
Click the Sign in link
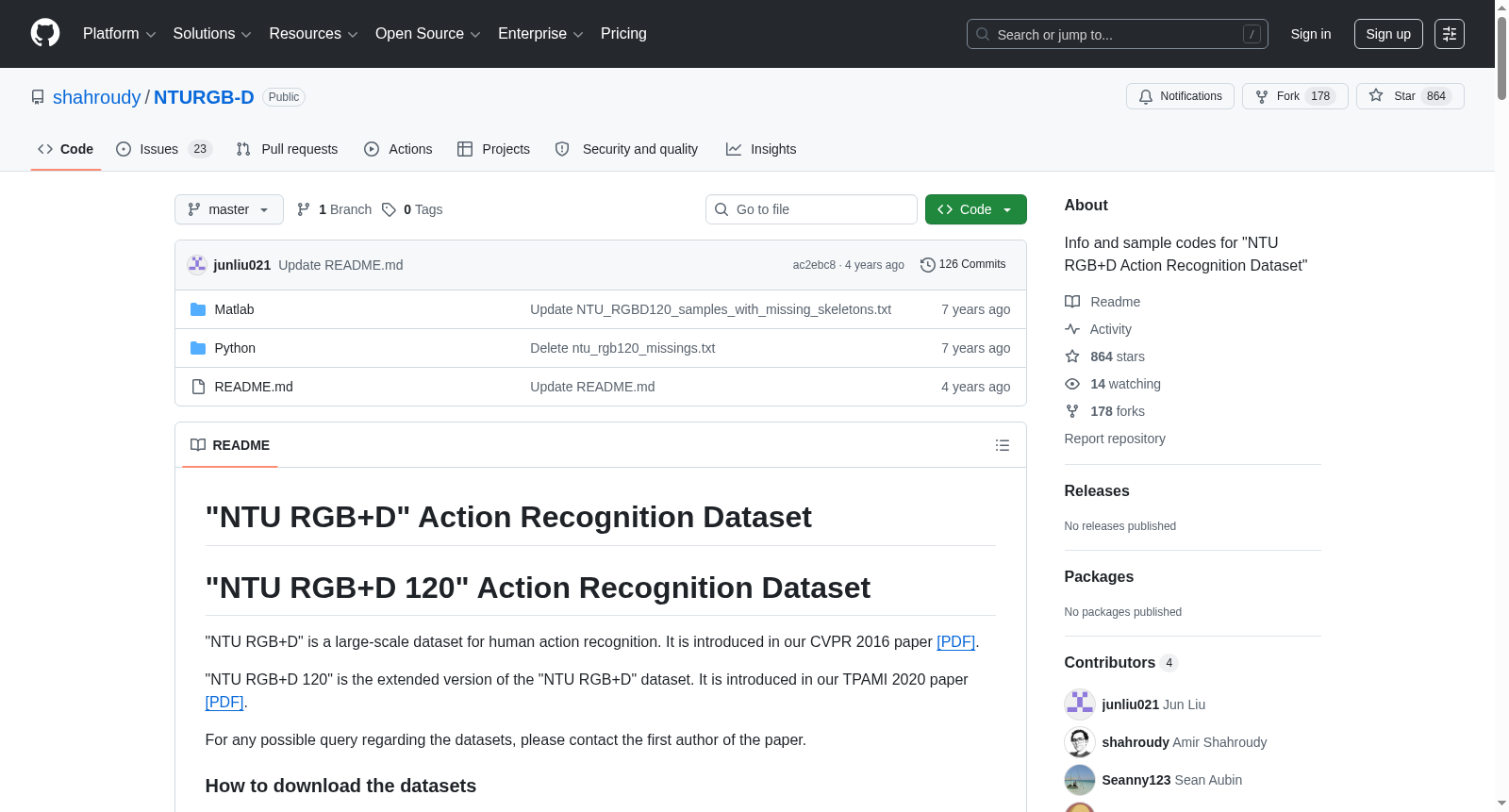point(1311,34)
